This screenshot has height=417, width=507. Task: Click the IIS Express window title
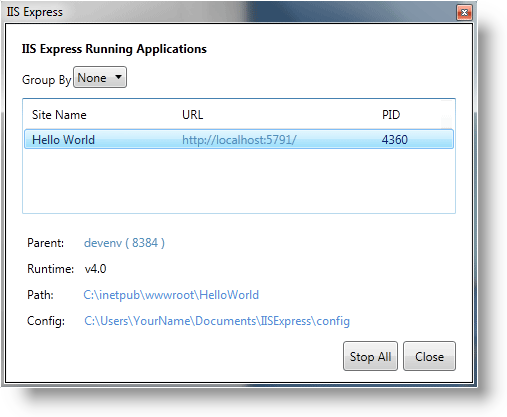pos(35,12)
